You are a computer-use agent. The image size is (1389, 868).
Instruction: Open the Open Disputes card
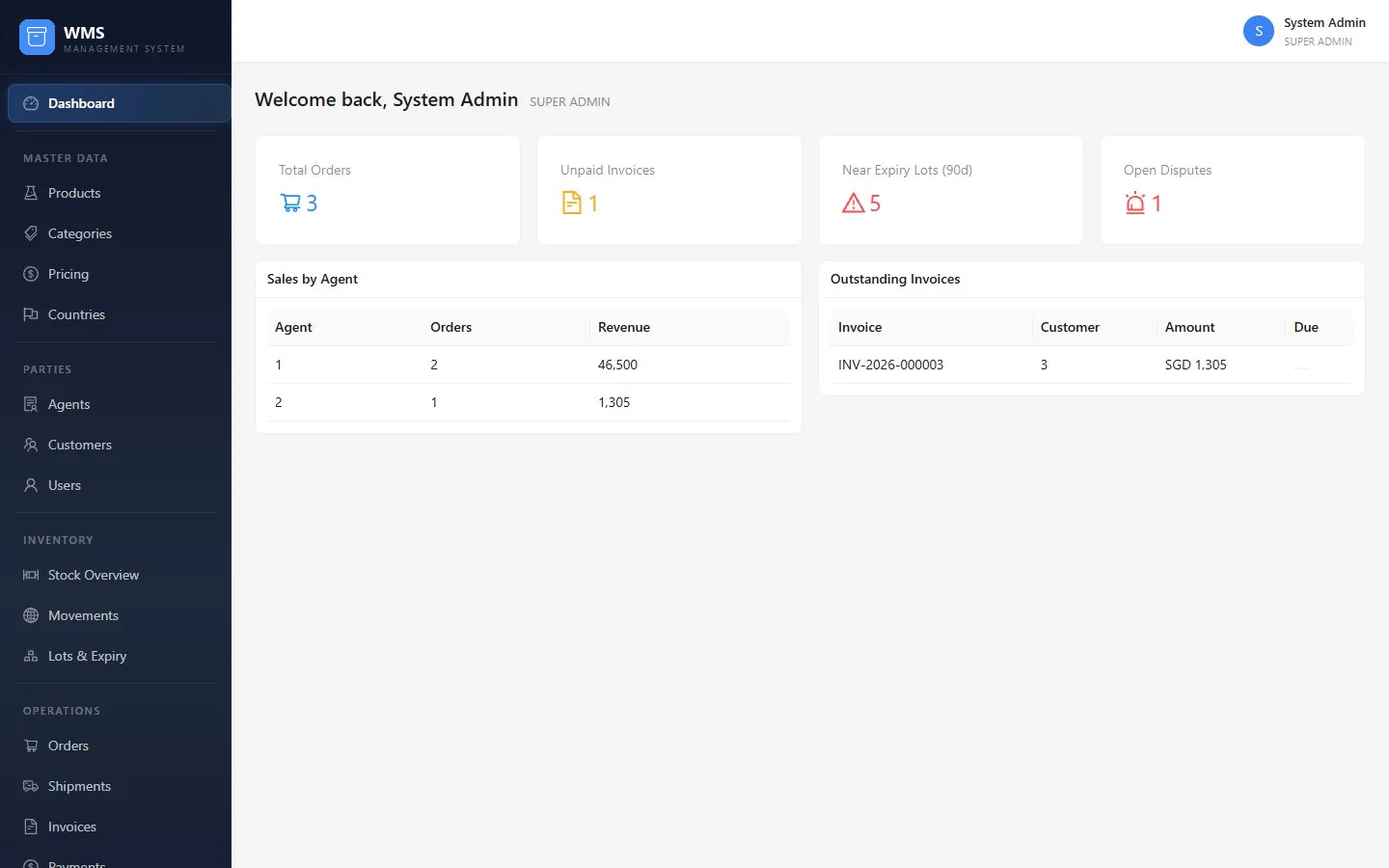(1233, 190)
